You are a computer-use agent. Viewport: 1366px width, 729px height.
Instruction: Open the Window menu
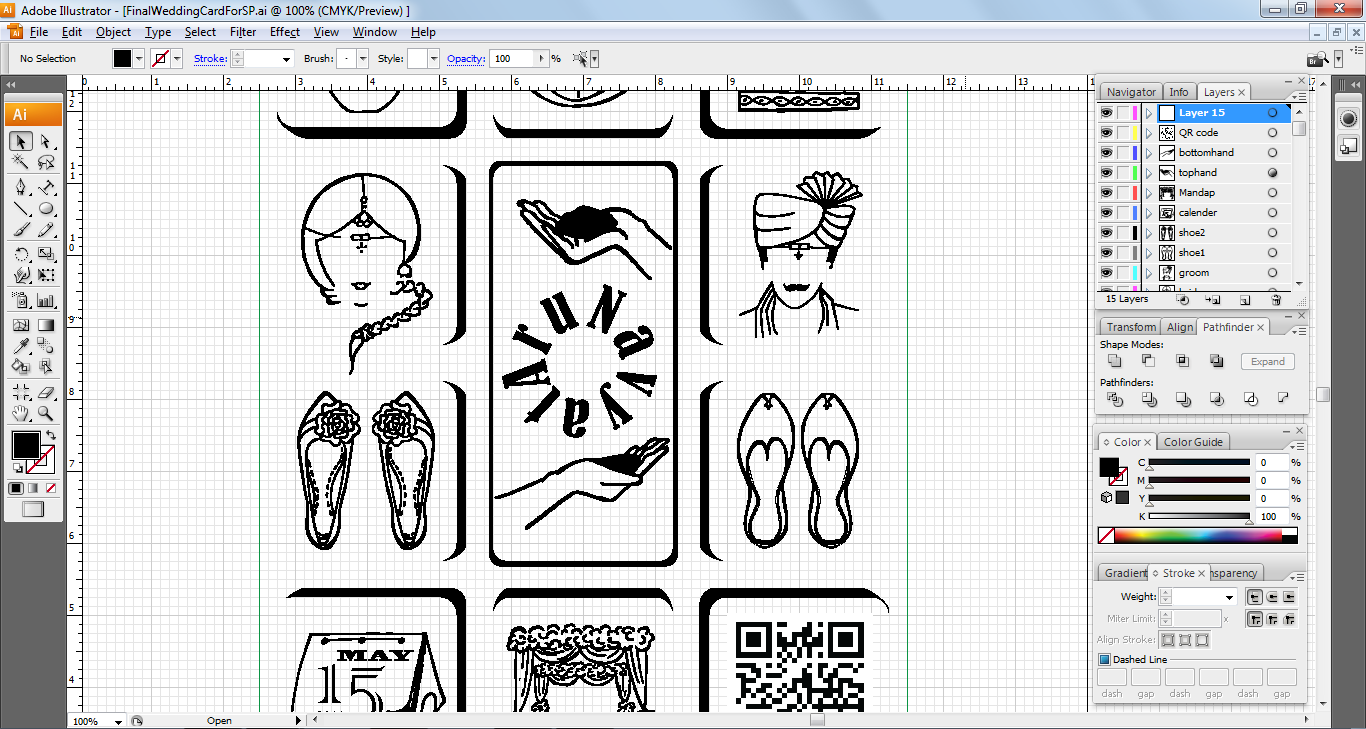(x=375, y=32)
